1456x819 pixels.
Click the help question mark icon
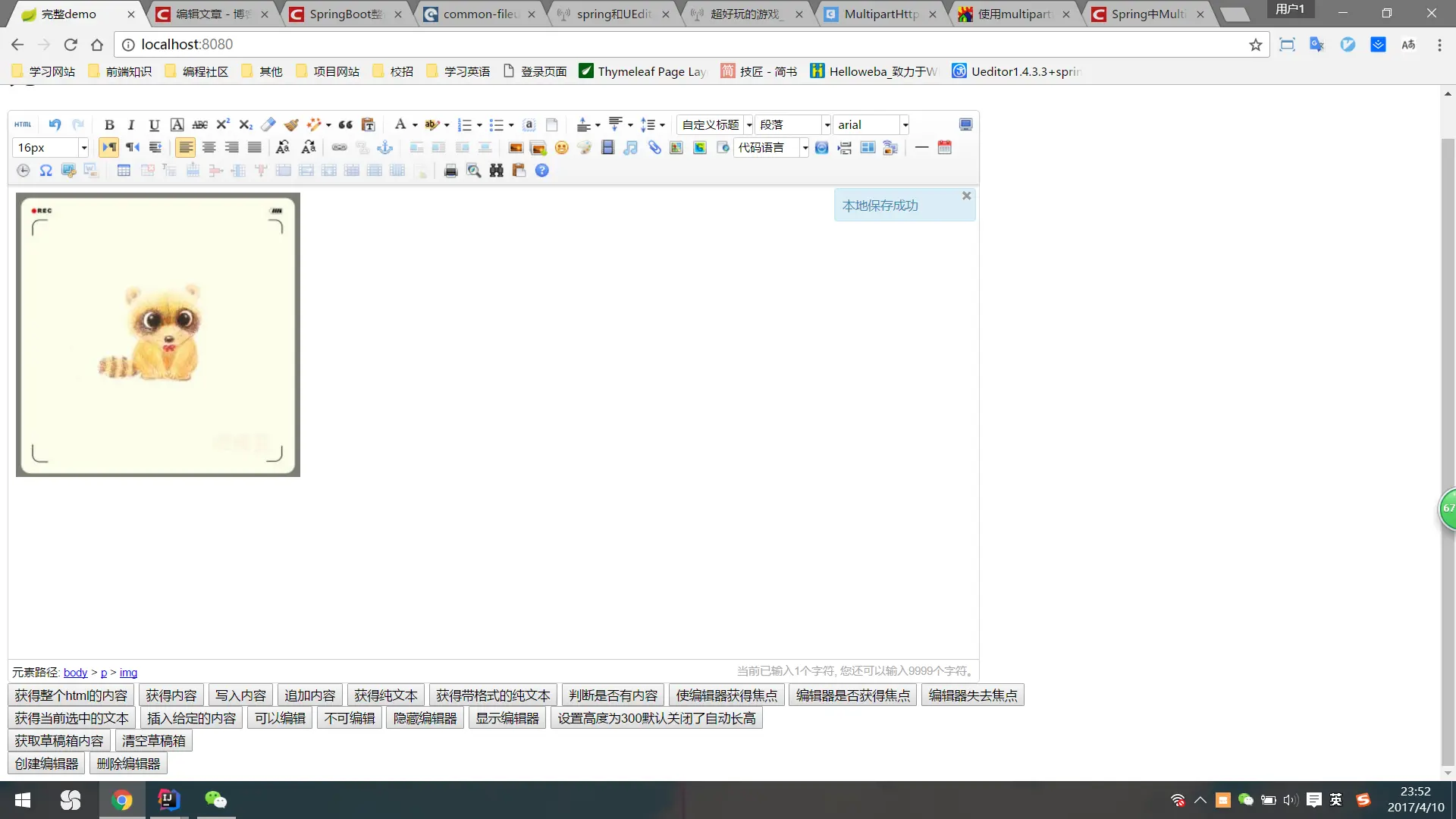coord(541,171)
